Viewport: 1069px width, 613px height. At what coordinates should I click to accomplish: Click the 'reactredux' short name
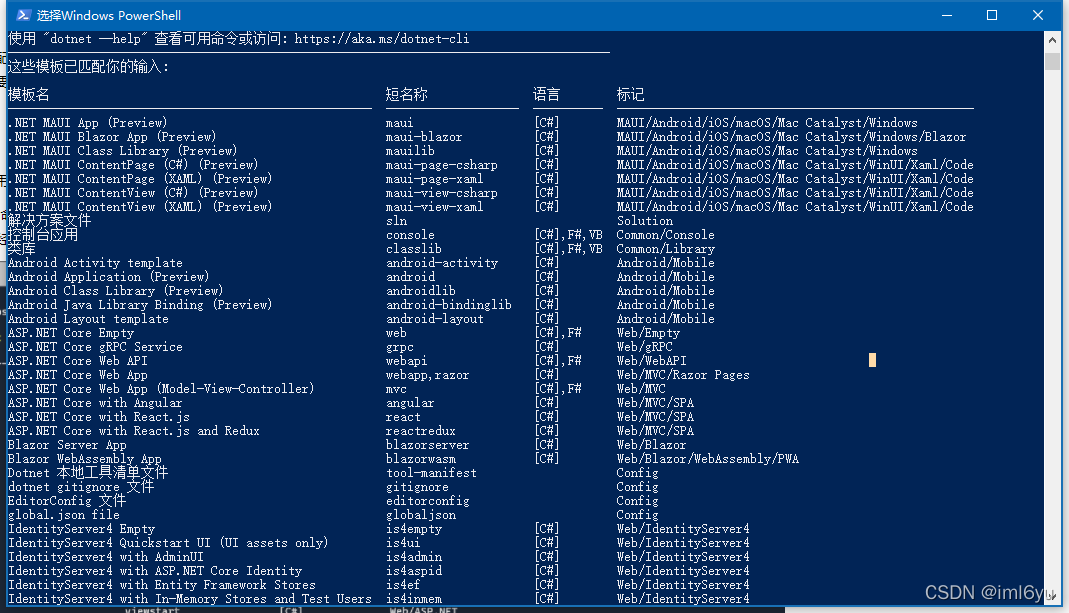tap(421, 431)
